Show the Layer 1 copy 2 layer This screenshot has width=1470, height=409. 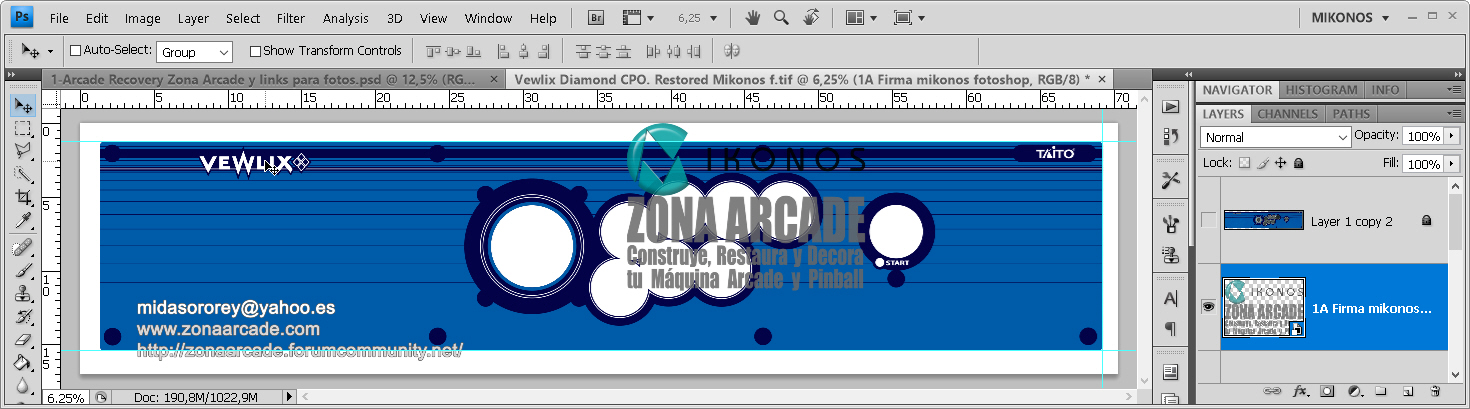pos(1209,221)
